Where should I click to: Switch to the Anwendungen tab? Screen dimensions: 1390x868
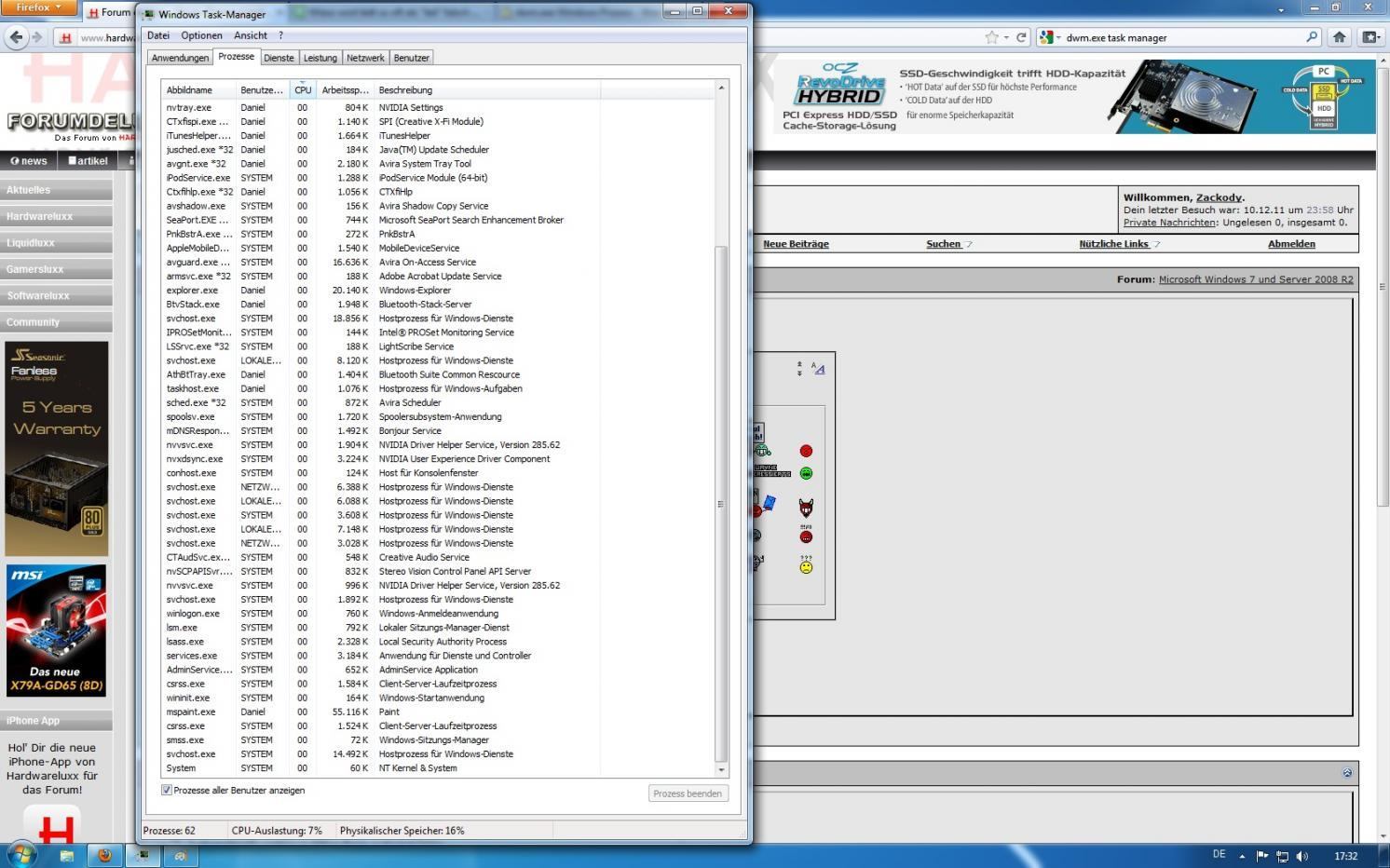(x=180, y=58)
